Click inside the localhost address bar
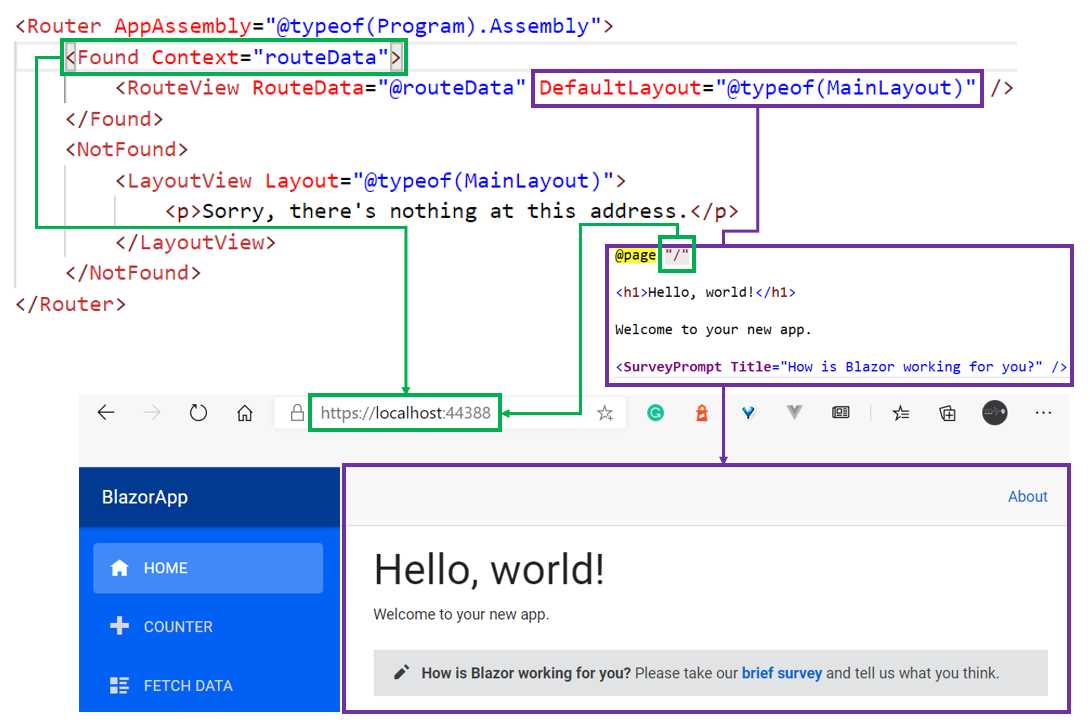Image resolution: width=1090 pixels, height=726 pixels. [x=405, y=412]
